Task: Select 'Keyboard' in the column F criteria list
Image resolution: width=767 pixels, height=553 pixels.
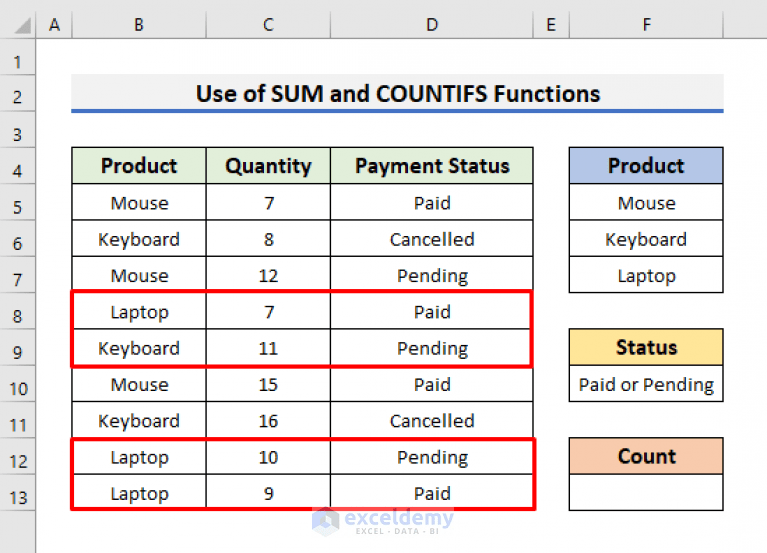Action: point(646,238)
